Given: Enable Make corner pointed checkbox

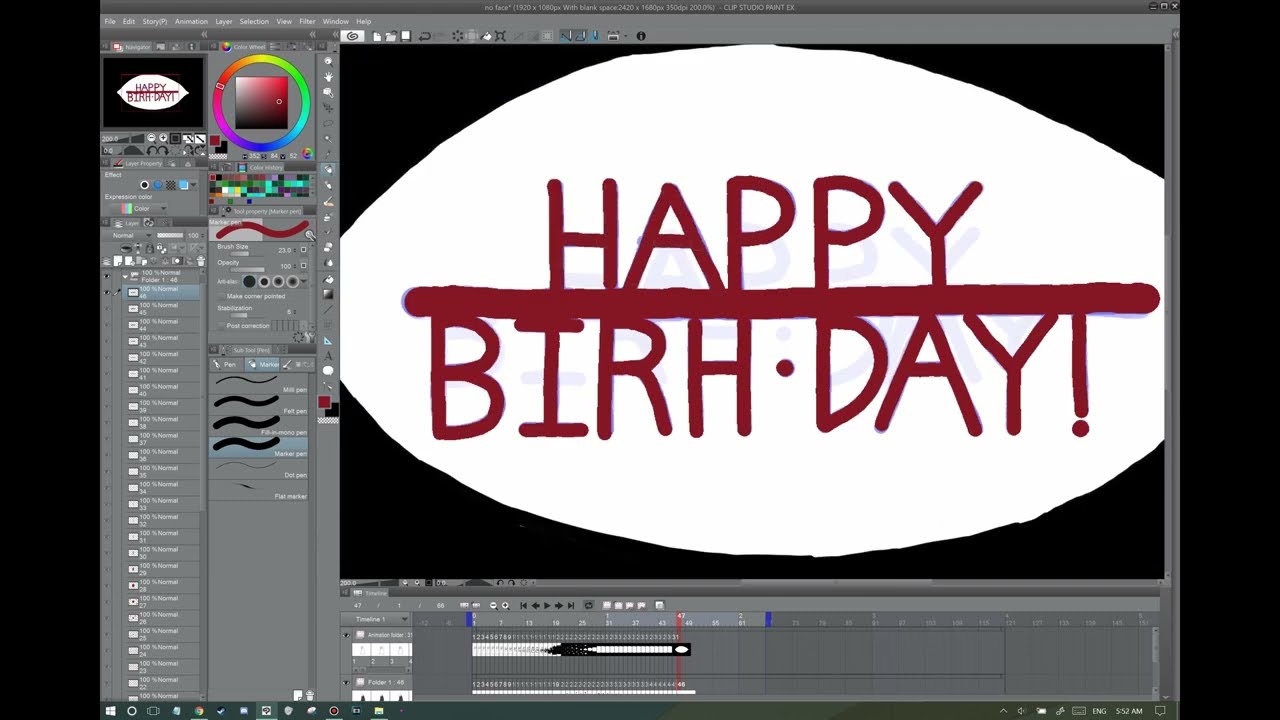Looking at the screenshot, I should coord(222,296).
